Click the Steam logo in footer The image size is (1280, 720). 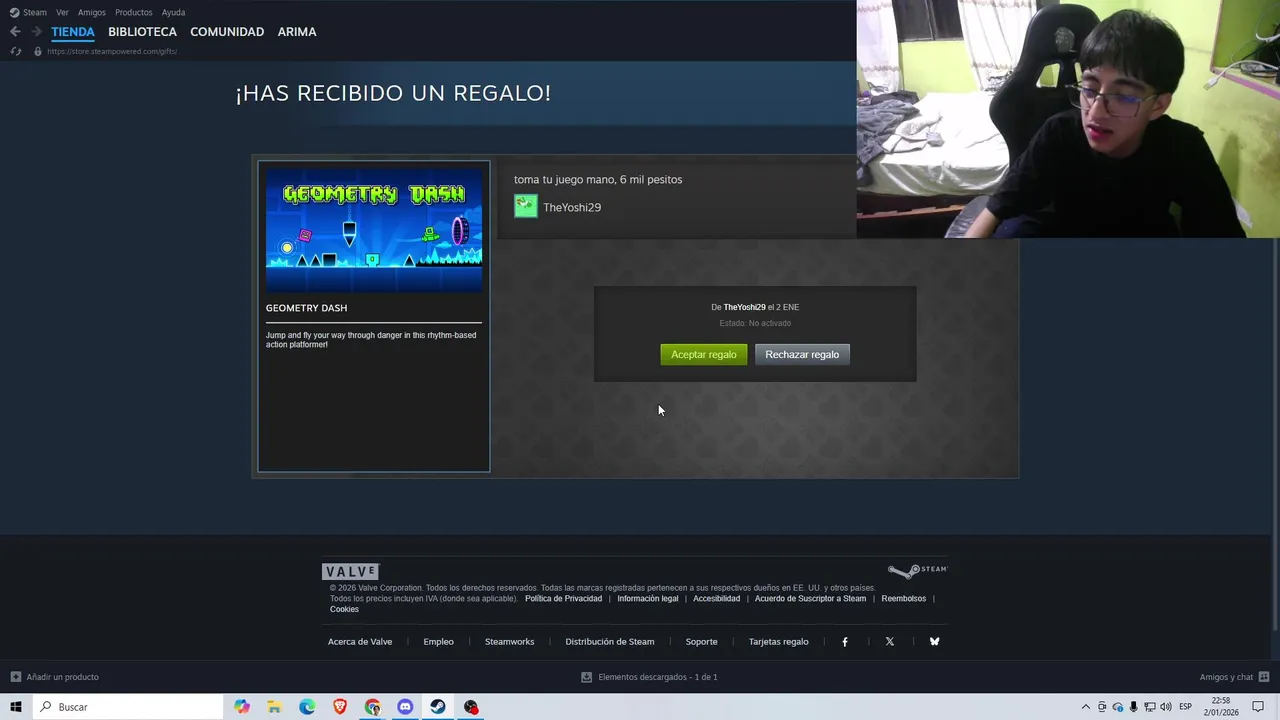point(917,571)
